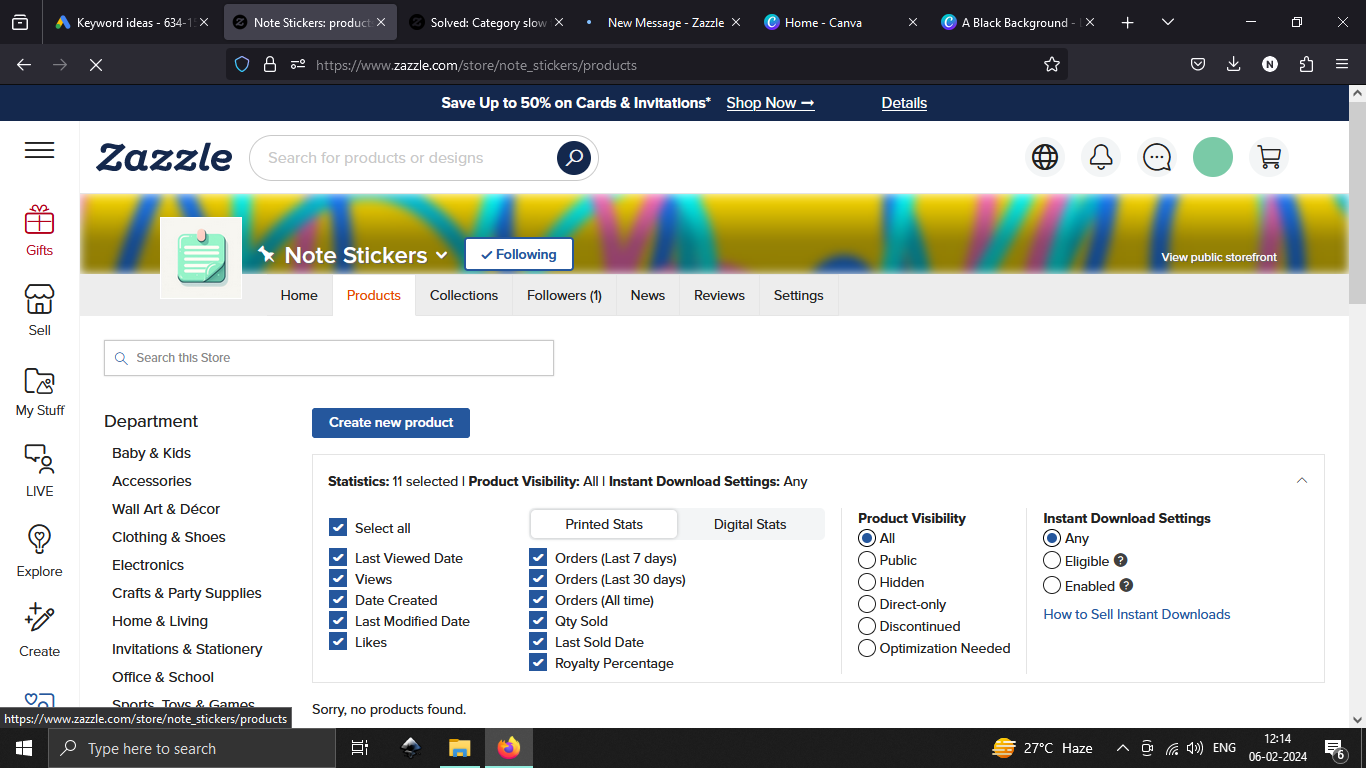Open Gifts in the sidebar
This screenshot has height=768, width=1366.
tap(40, 231)
